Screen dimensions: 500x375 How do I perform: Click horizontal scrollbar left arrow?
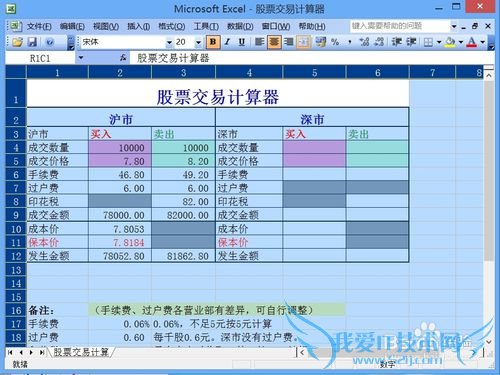click(302, 352)
